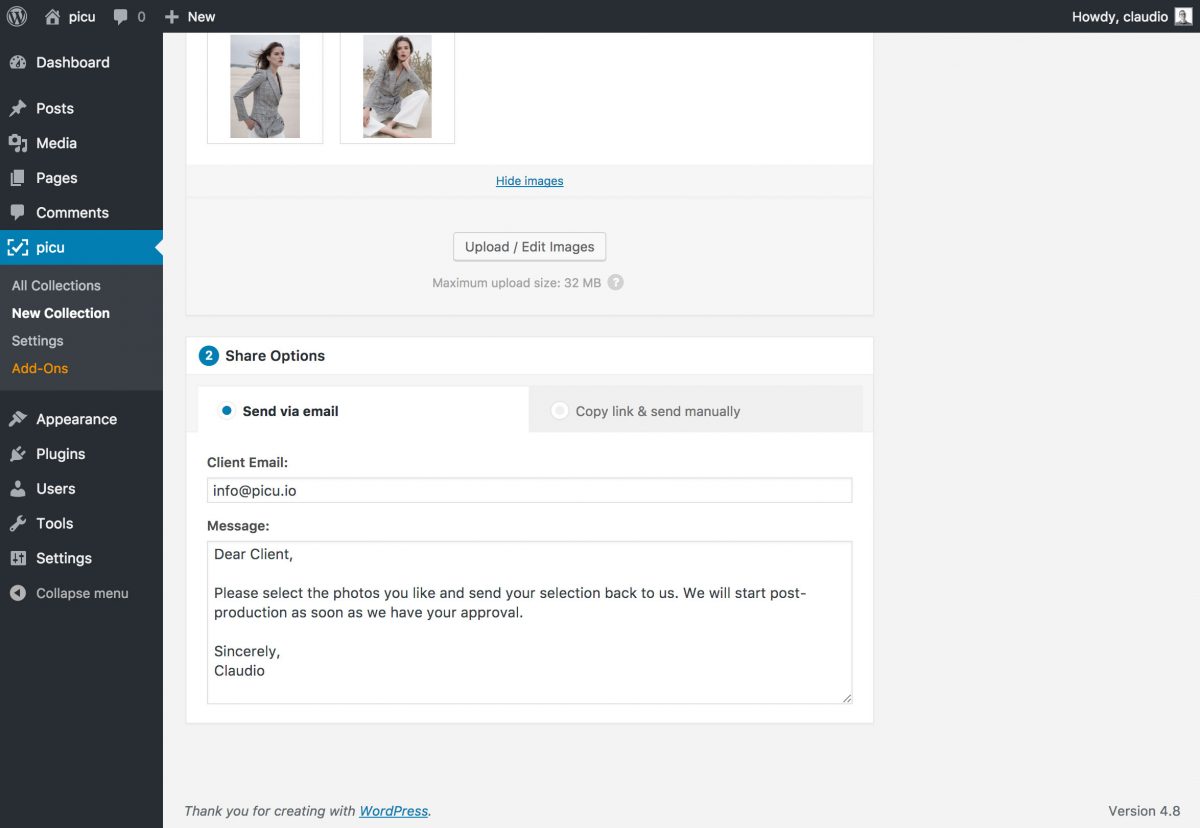Image resolution: width=1200 pixels, height=828 pixels.
Task: Open the Dashboard menu item
Action: [x=72, y=62]
